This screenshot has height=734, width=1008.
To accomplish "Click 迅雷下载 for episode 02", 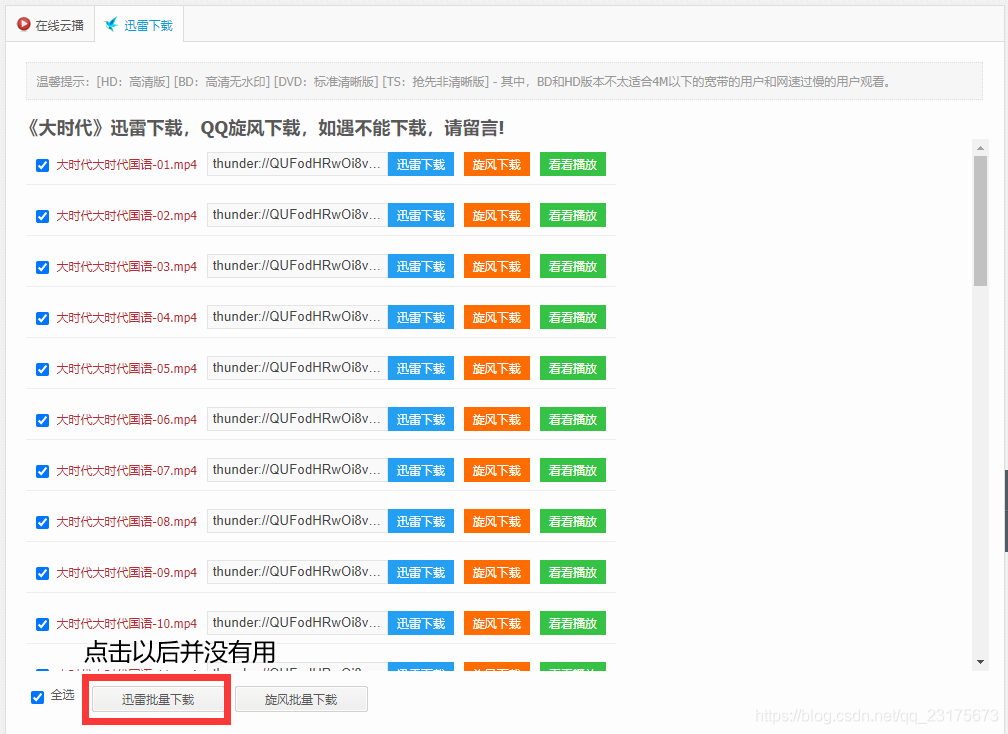I will coord(421,215).
